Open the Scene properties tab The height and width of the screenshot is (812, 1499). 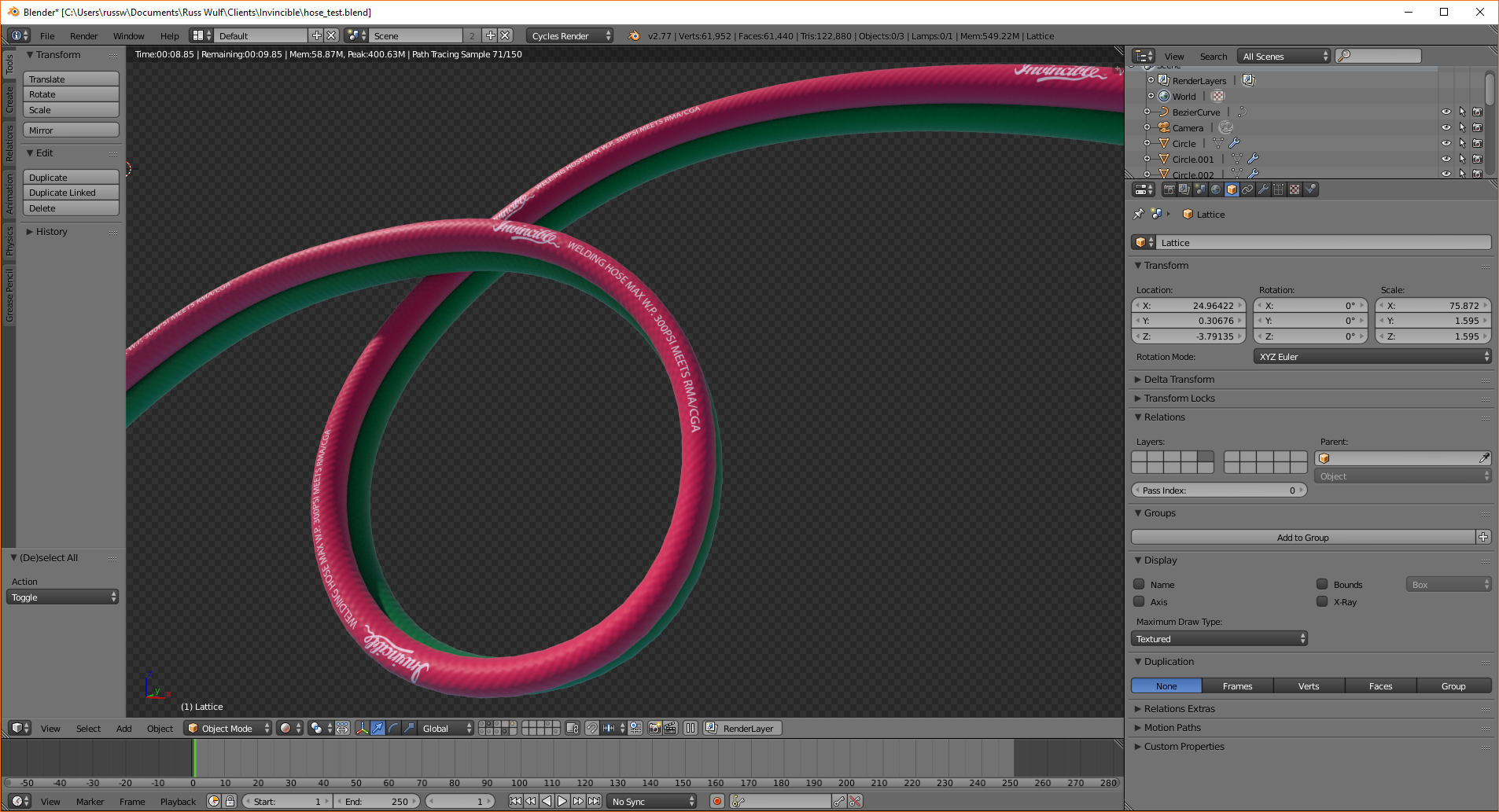[x=1200, y=189]
